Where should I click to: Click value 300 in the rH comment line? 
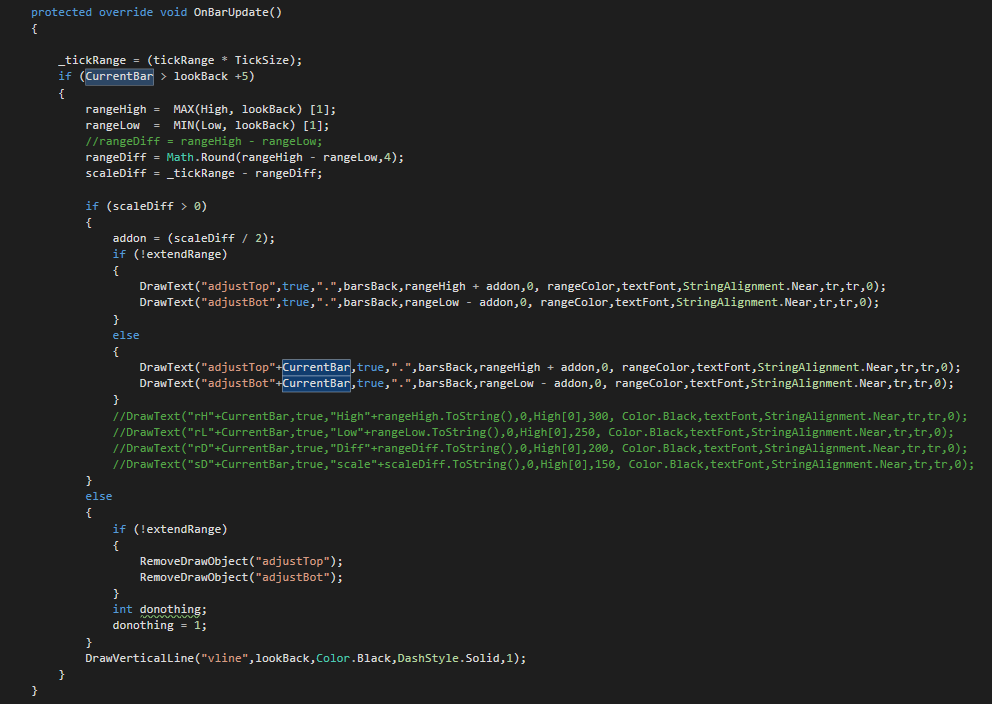[598, 416]
